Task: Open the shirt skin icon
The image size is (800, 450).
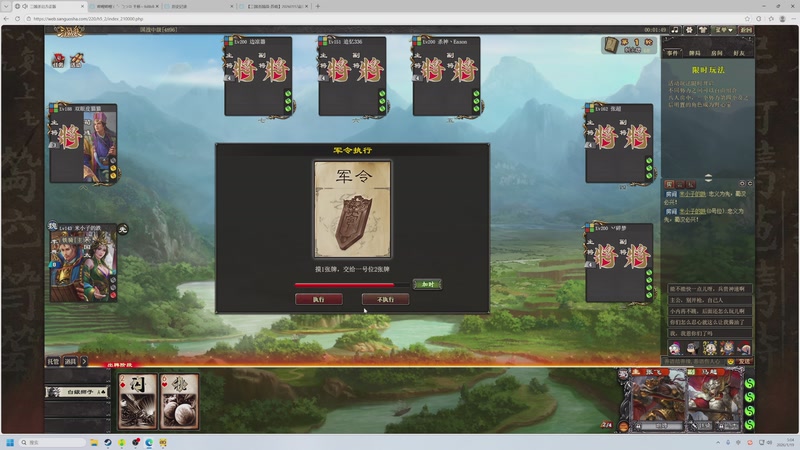Action: click(x=703, y=30)
